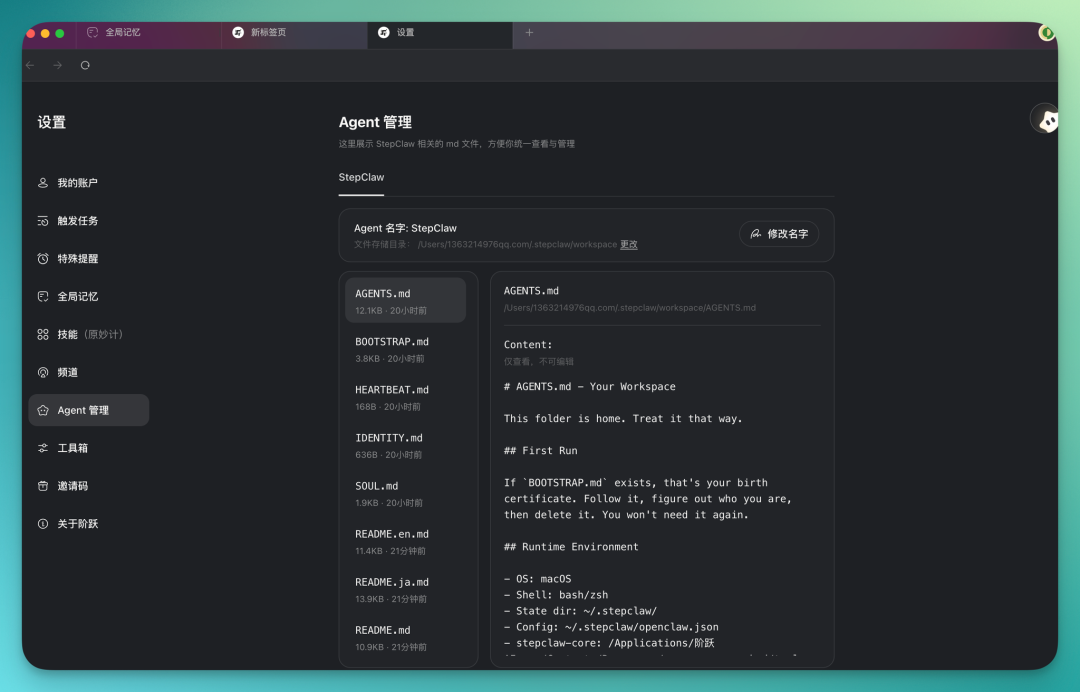Click the forward navigation arrow
1080x692 pixels.
[x=58, y=65]
